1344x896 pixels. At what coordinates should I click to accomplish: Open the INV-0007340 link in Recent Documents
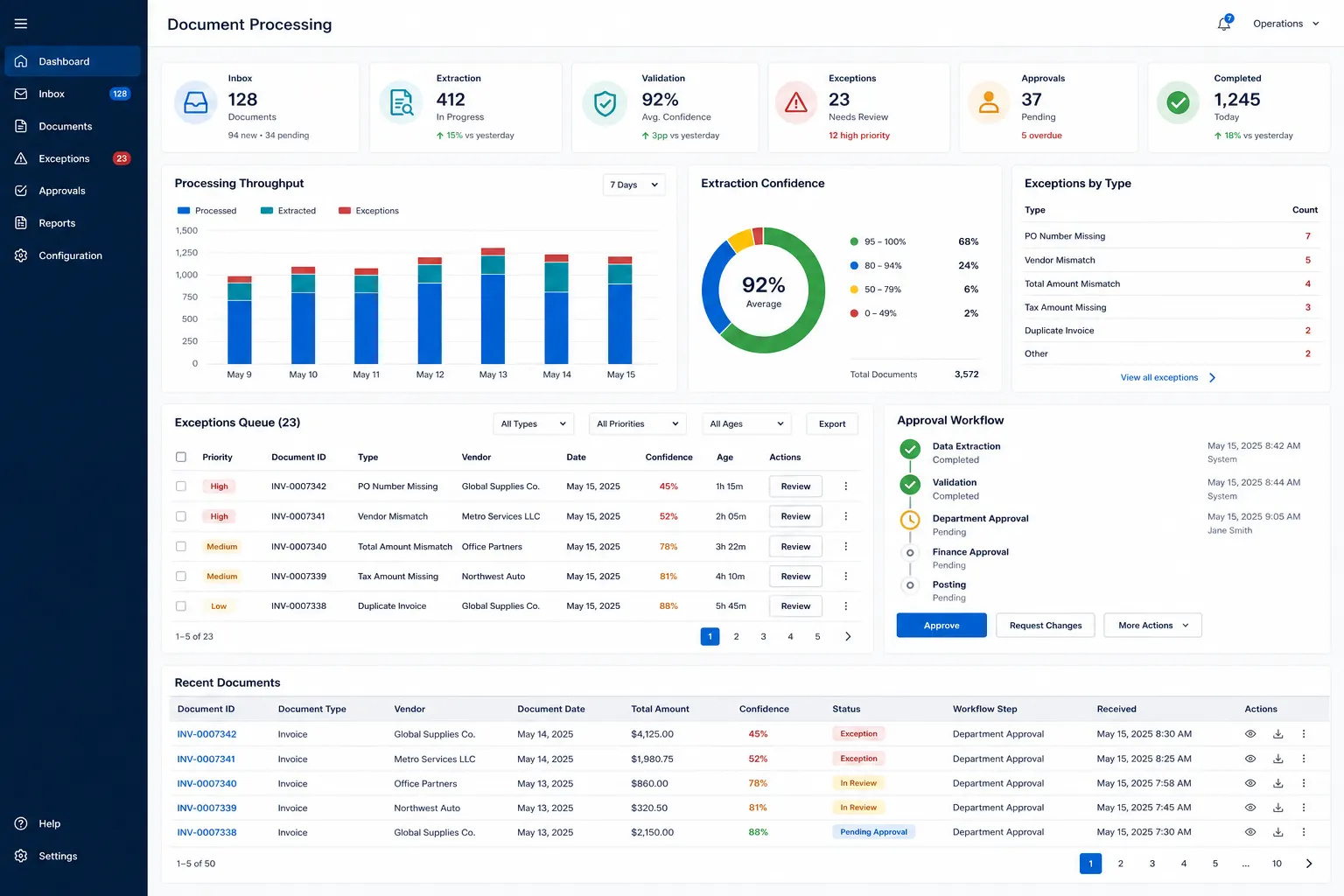coord(206,783)
